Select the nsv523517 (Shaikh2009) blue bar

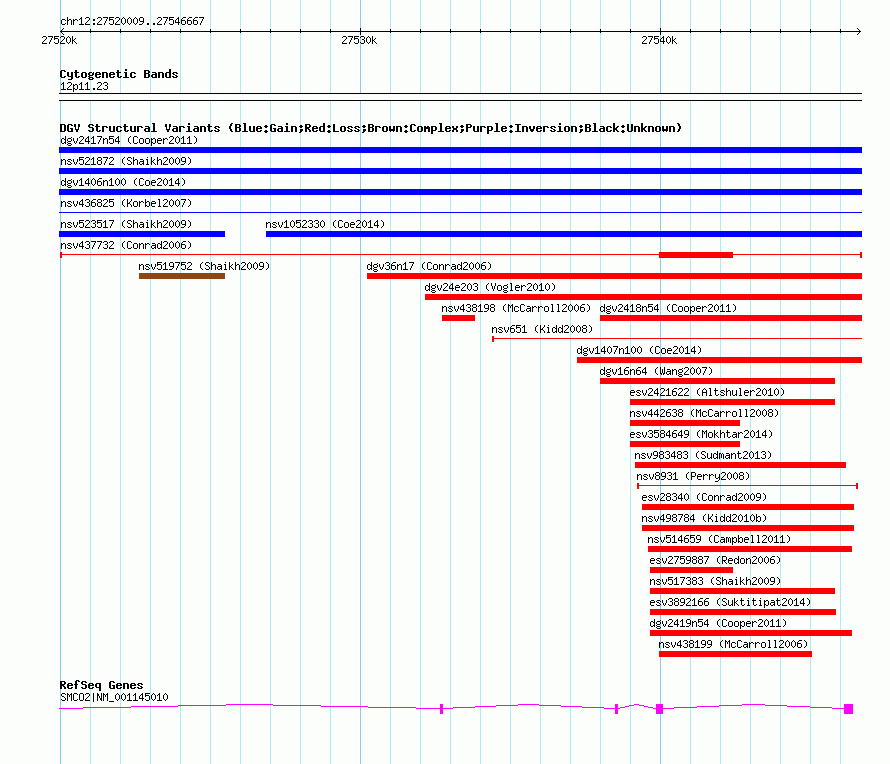point(142,234)
